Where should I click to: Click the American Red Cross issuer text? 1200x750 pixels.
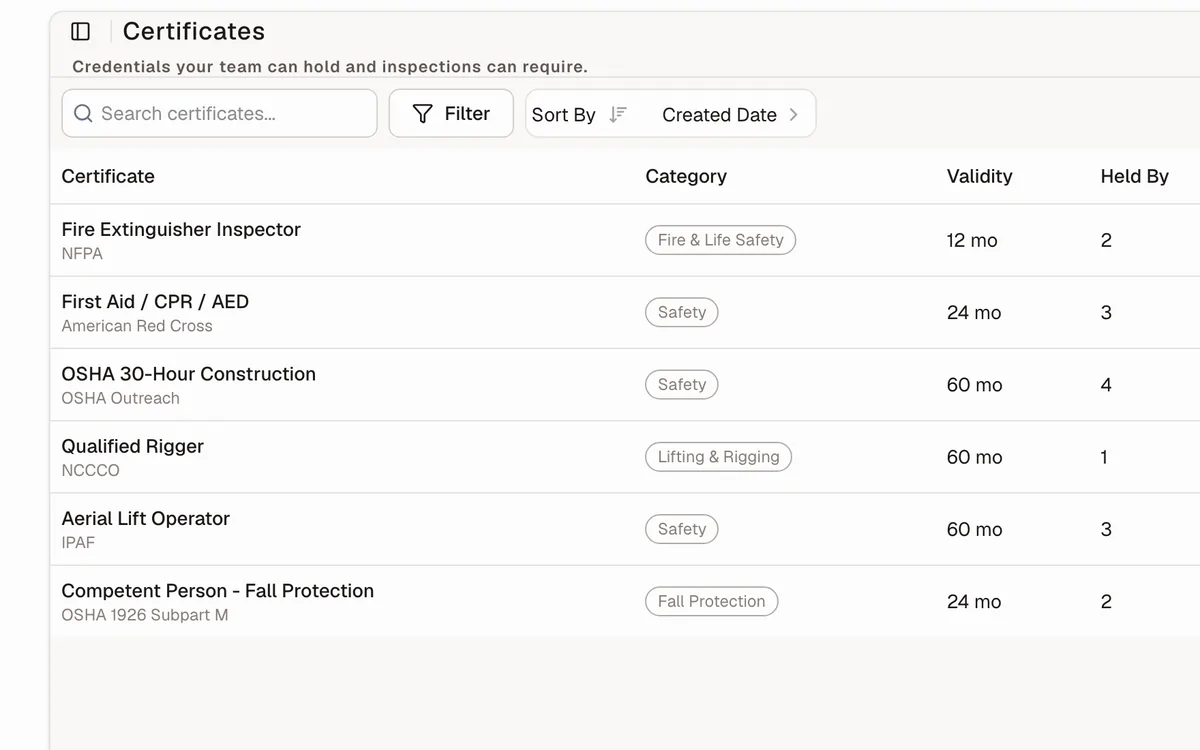[137, 326]
